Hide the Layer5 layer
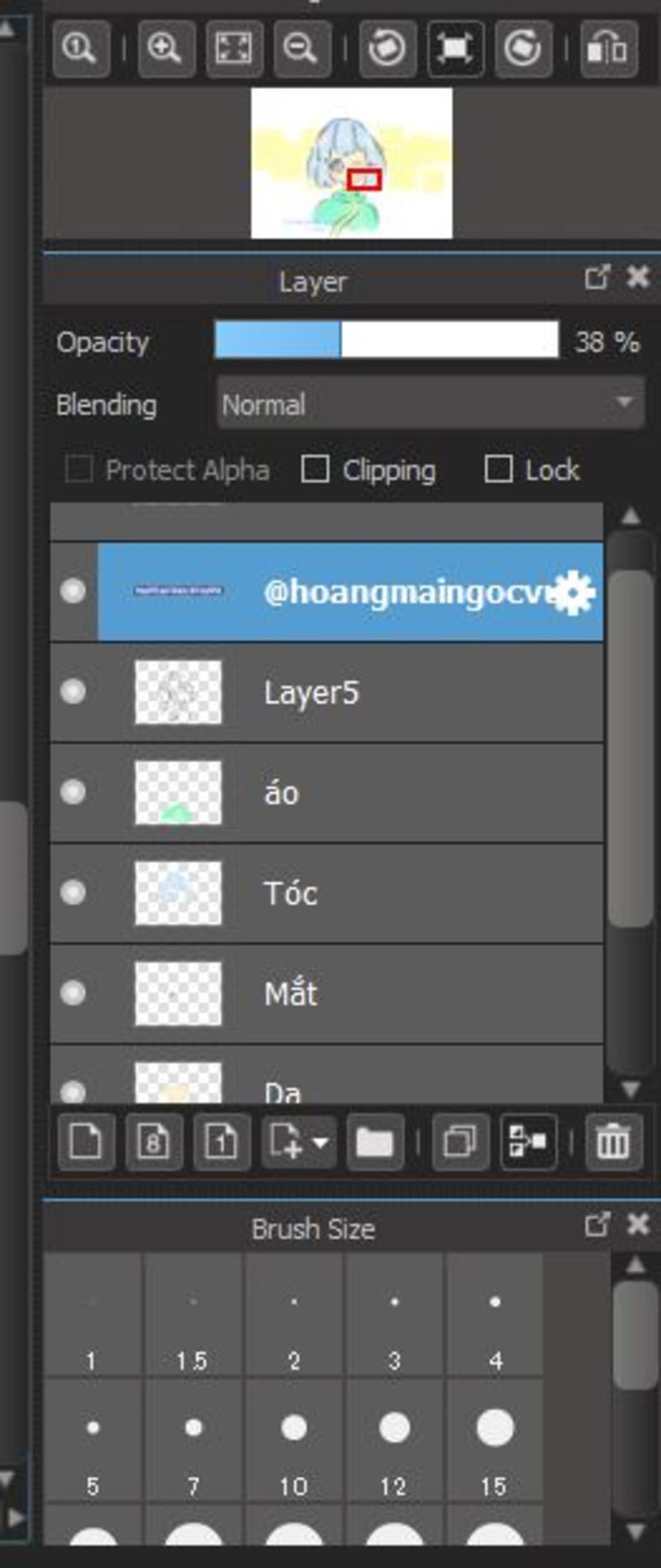661x1568 pixels. (x=73, y=691)
